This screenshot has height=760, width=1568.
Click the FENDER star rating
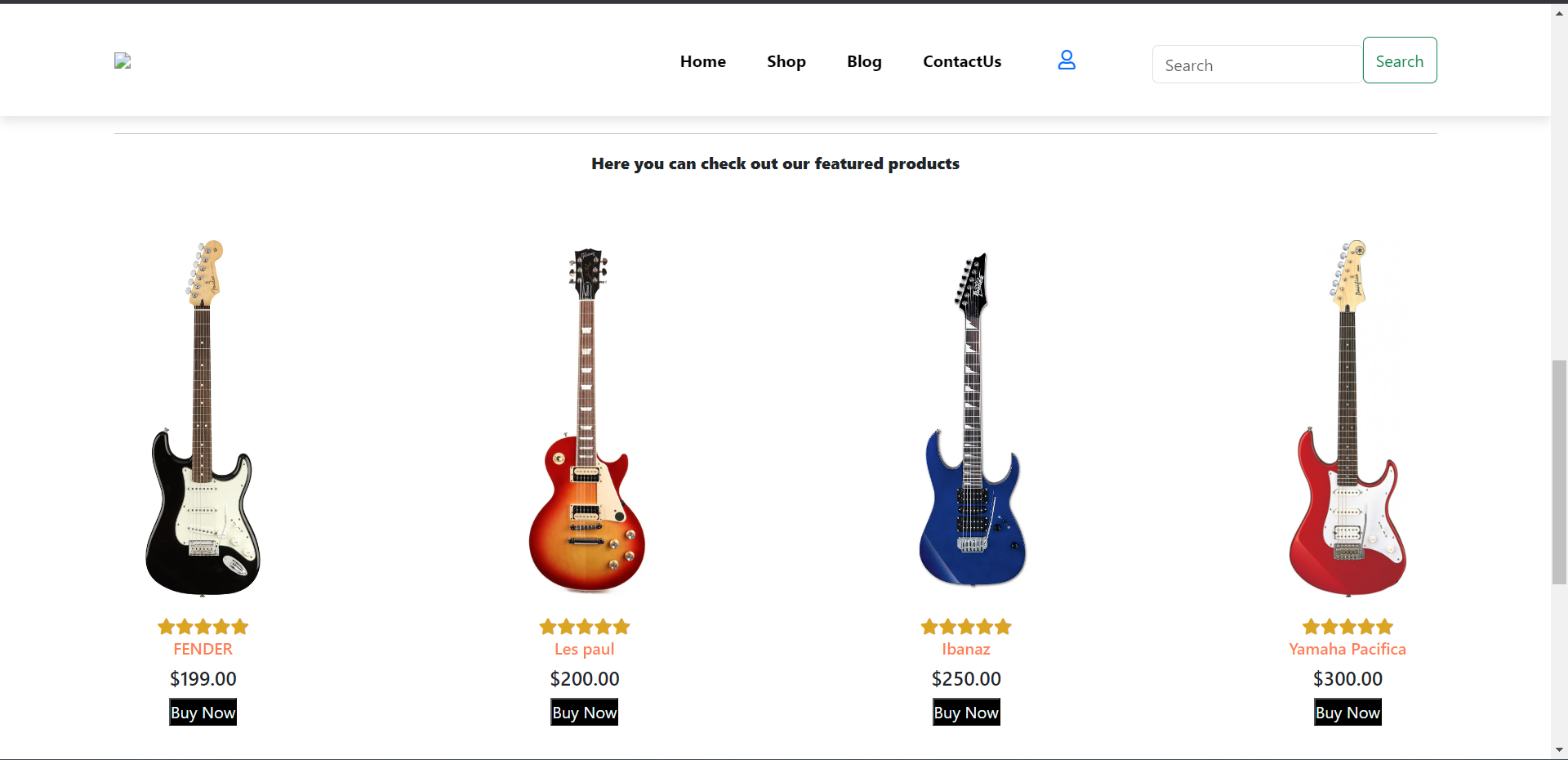tap(203, 627)
